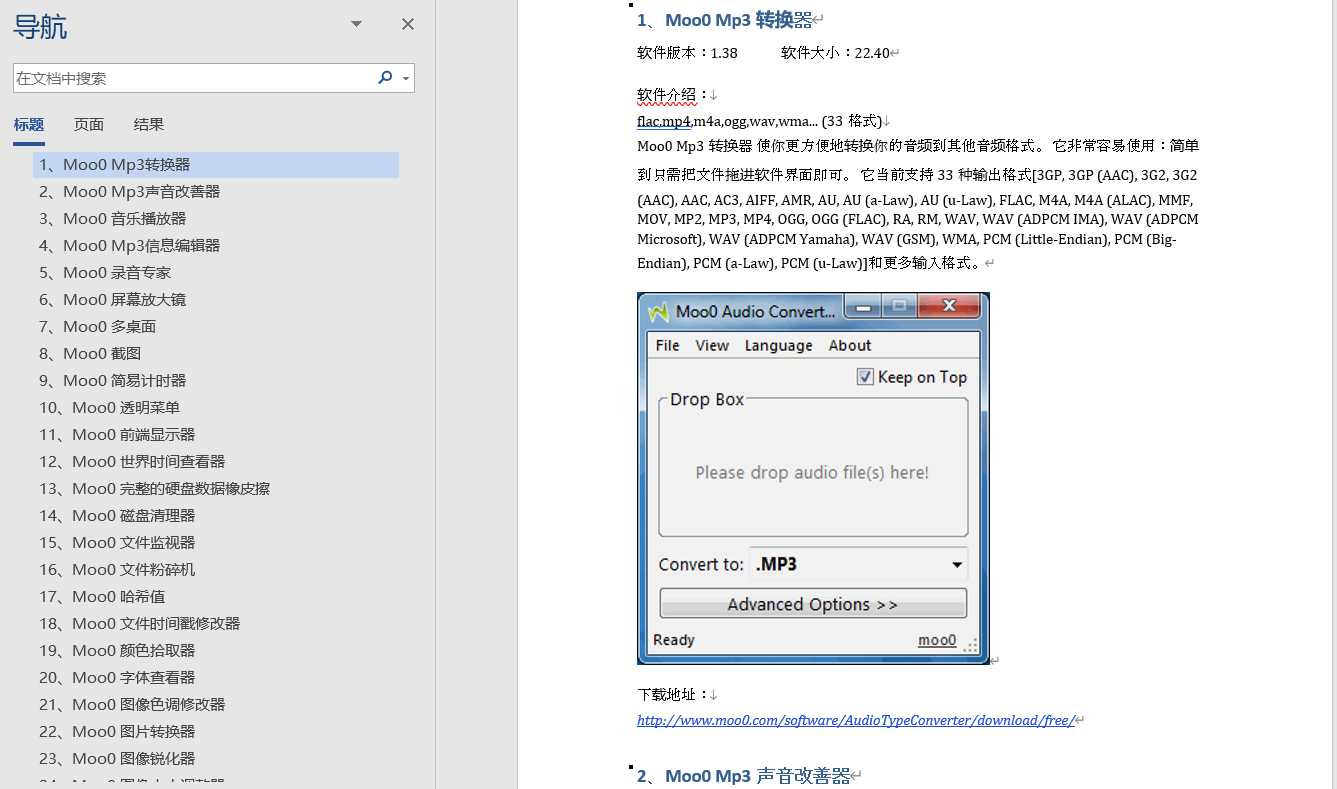
Task: Go to heading 3、Moo0 音乐播放器
Action: [x=113, y=219]
